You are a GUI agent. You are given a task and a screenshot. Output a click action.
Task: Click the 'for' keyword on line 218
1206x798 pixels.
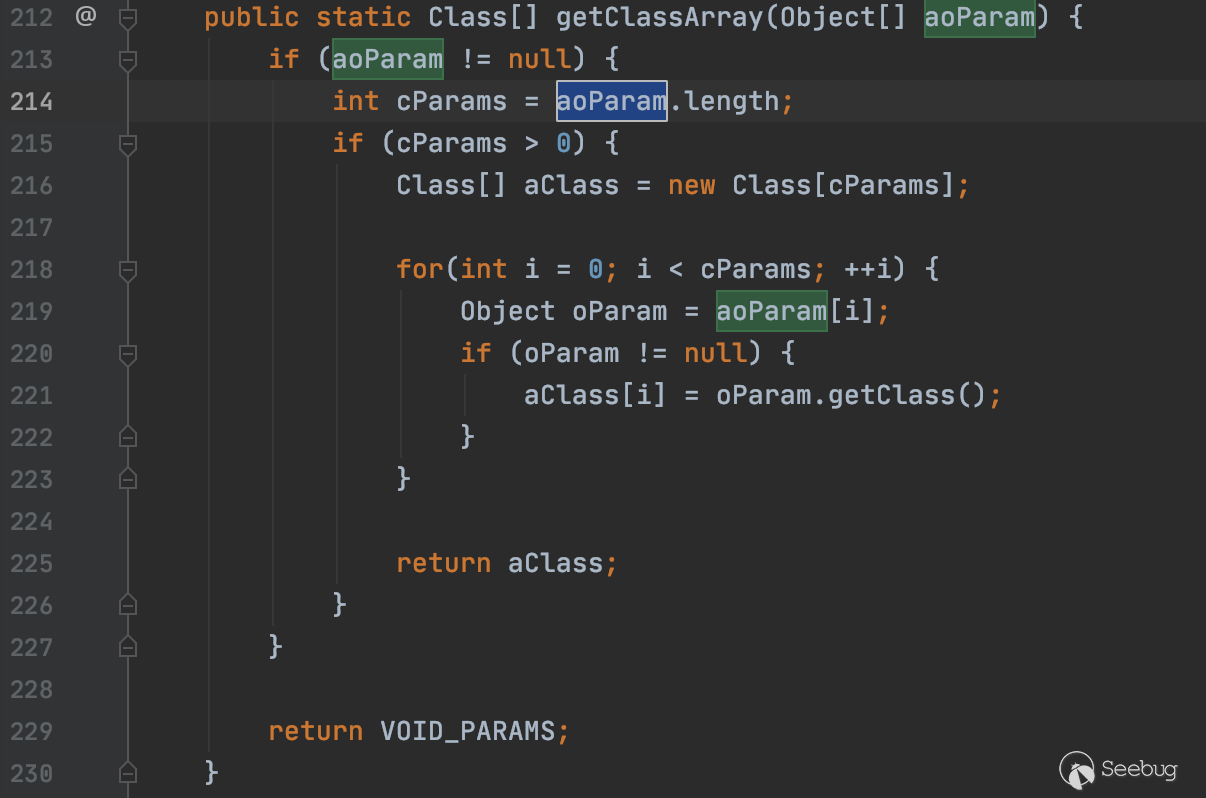tap(420, 269)
